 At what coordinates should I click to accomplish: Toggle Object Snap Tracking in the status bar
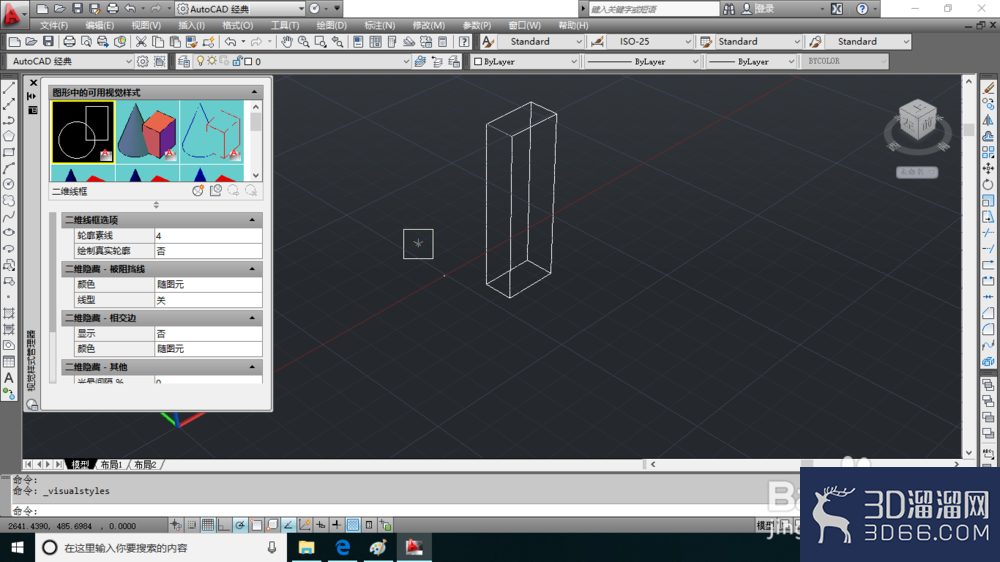pyautogui.click(x=288, y=525)
